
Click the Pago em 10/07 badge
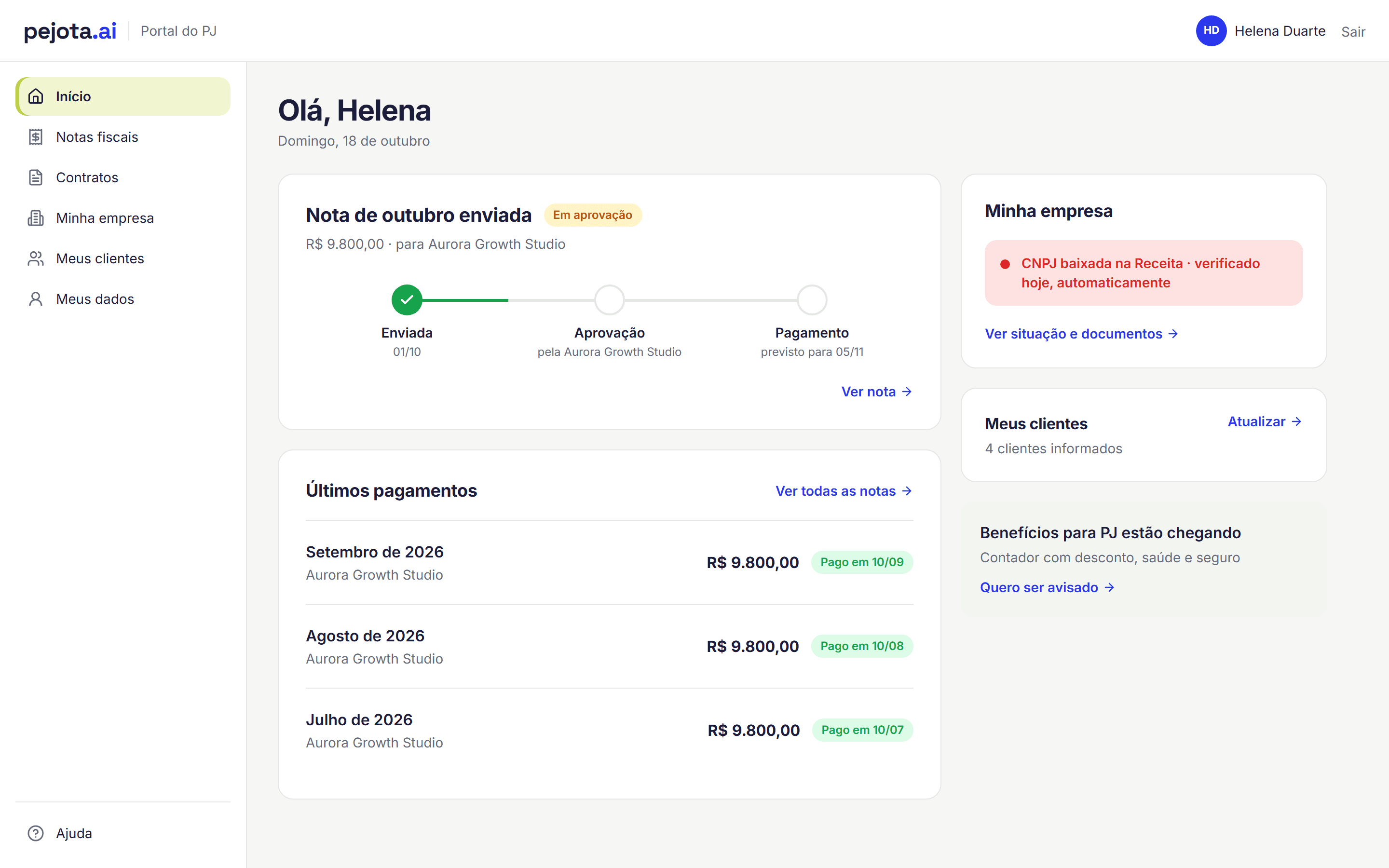tap(862, 730)
